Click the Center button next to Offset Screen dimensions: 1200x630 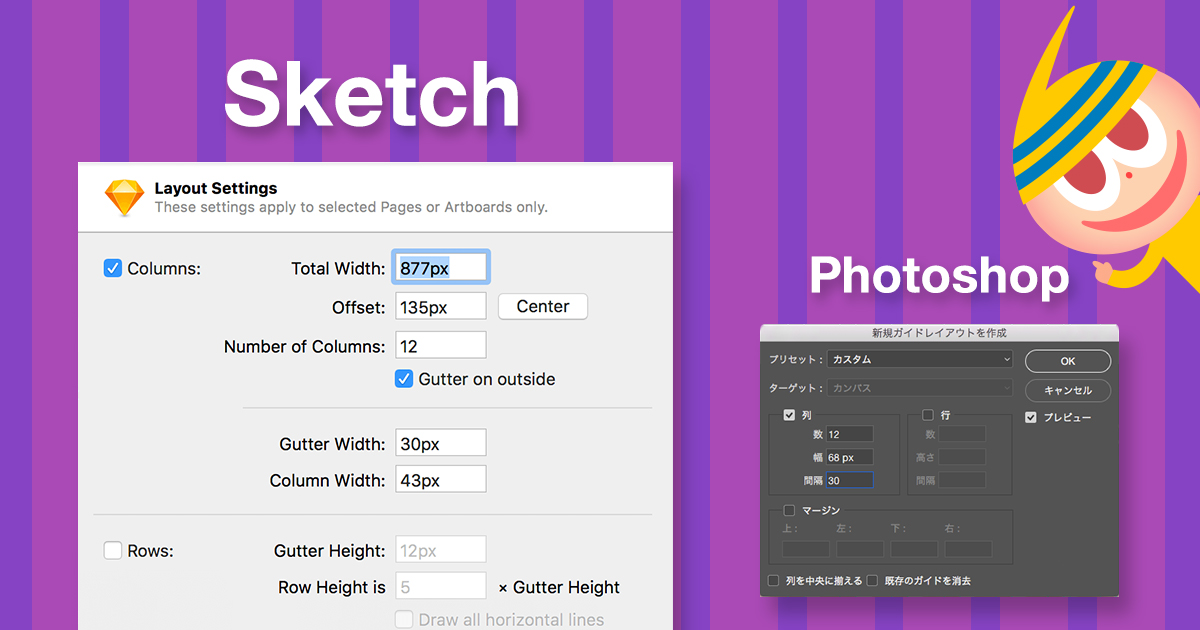(x=543, y=307)
